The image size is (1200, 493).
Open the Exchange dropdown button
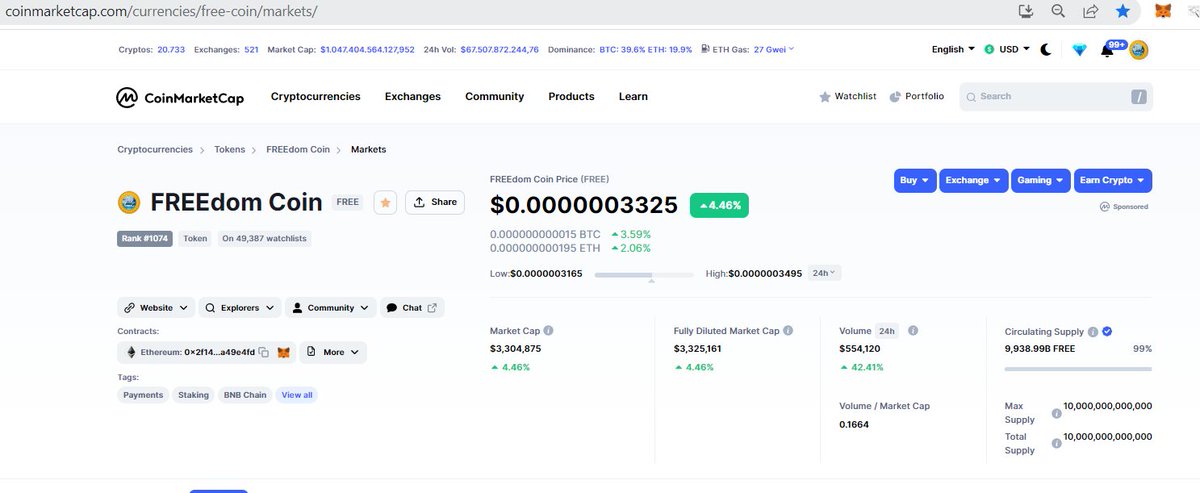[973, 181]
